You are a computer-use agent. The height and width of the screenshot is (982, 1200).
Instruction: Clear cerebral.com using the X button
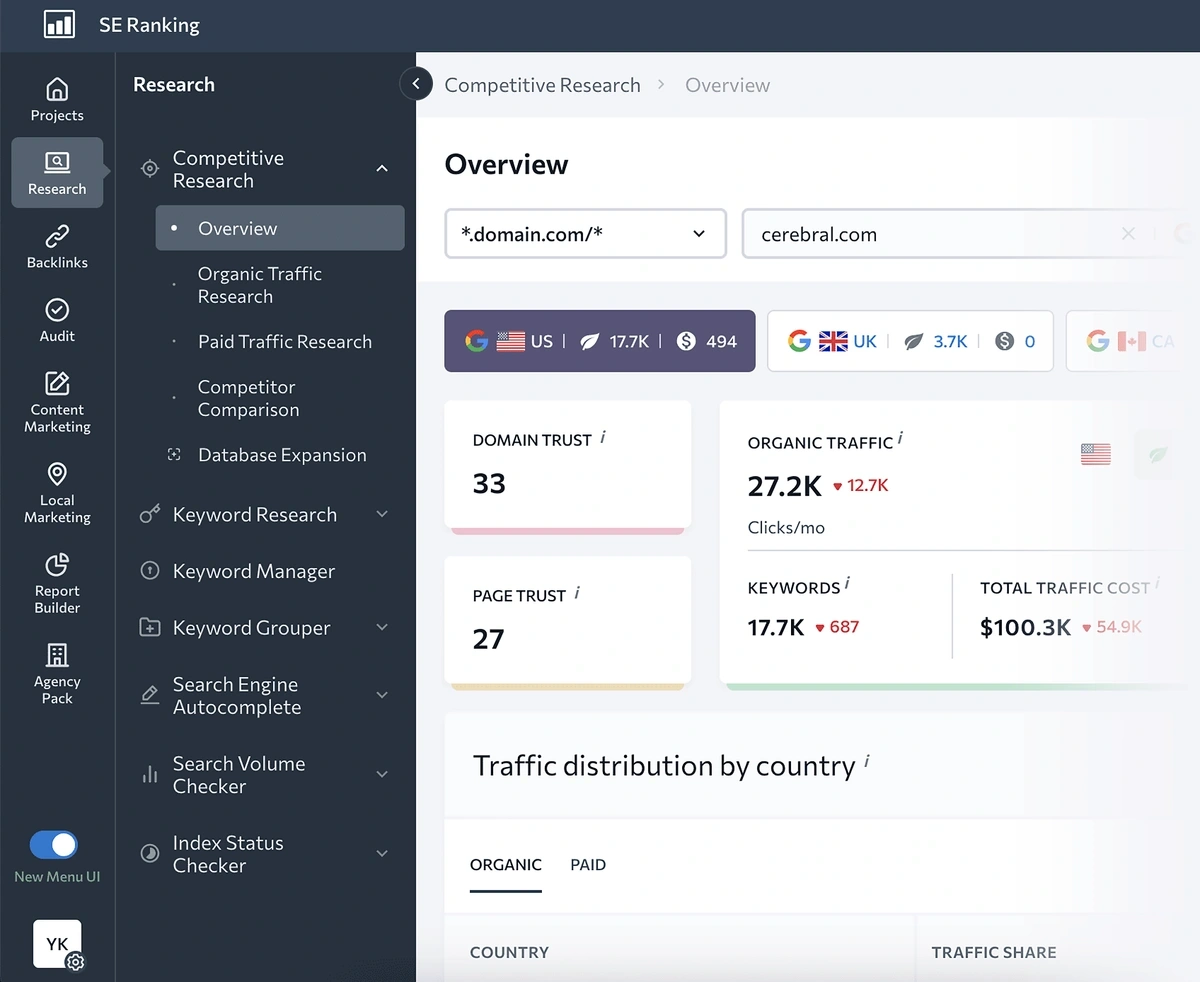coord(1128,233)
